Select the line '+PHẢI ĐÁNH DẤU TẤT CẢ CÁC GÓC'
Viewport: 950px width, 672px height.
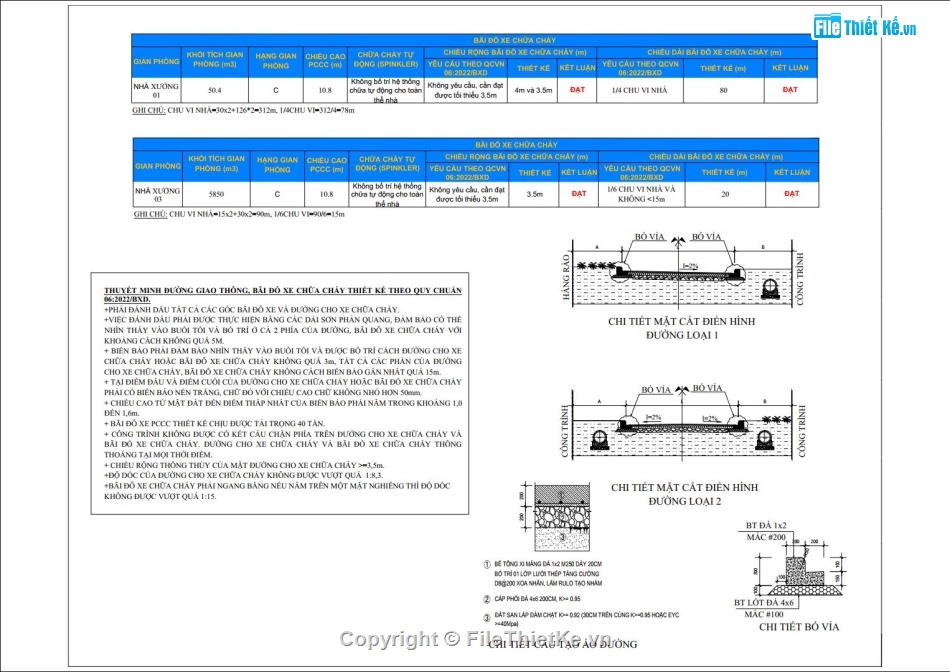click(251, 310)
